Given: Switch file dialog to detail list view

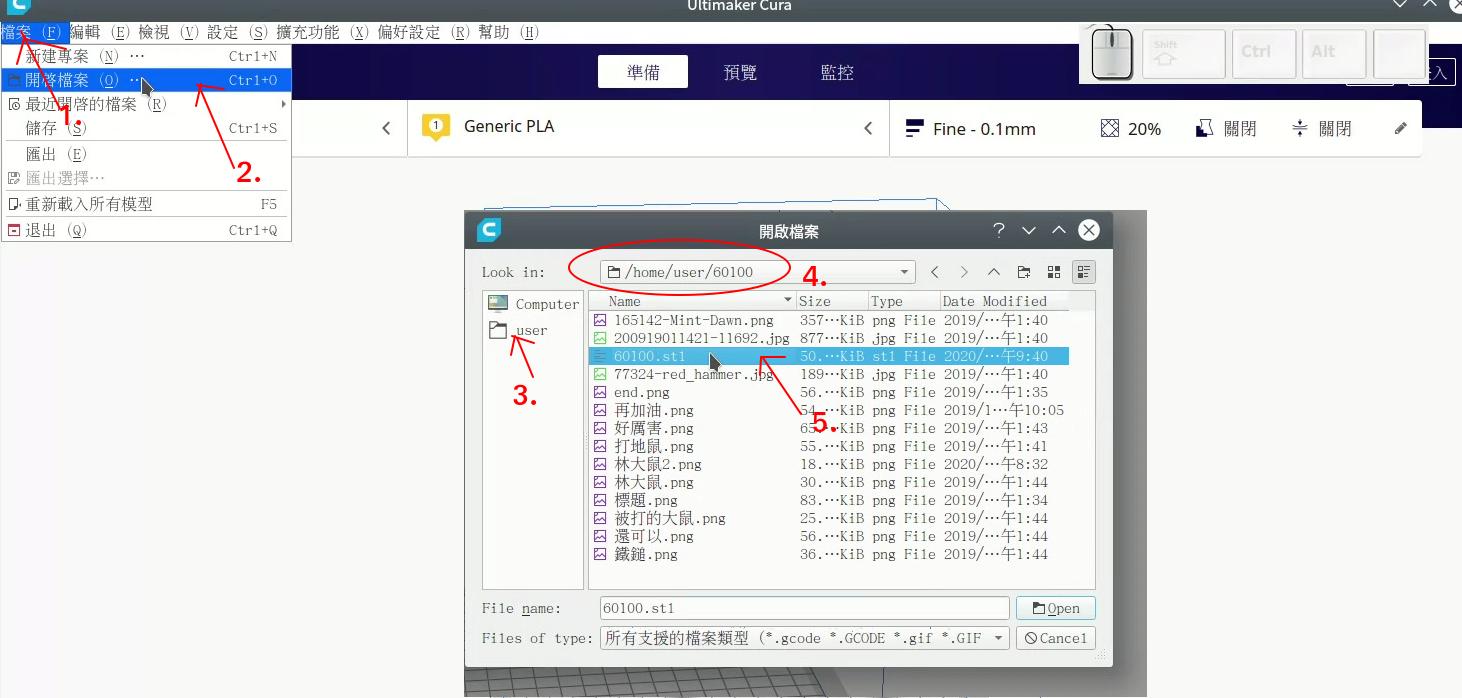Looking at the screenshot, I should (1084, 272).
